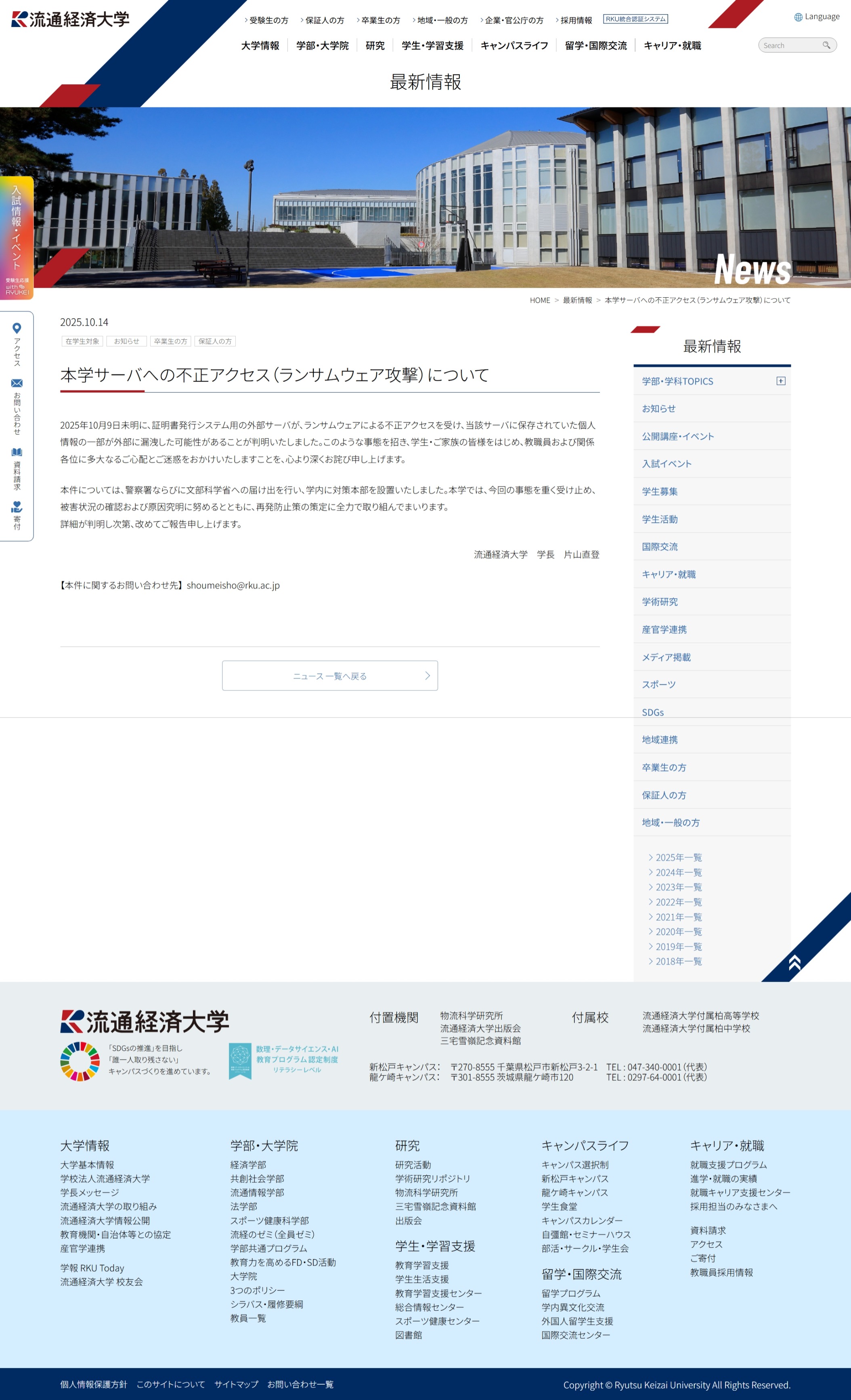
Task: Open the 2024年一覧 archive link
Action: pyautogui.click(x=678, y=872)
